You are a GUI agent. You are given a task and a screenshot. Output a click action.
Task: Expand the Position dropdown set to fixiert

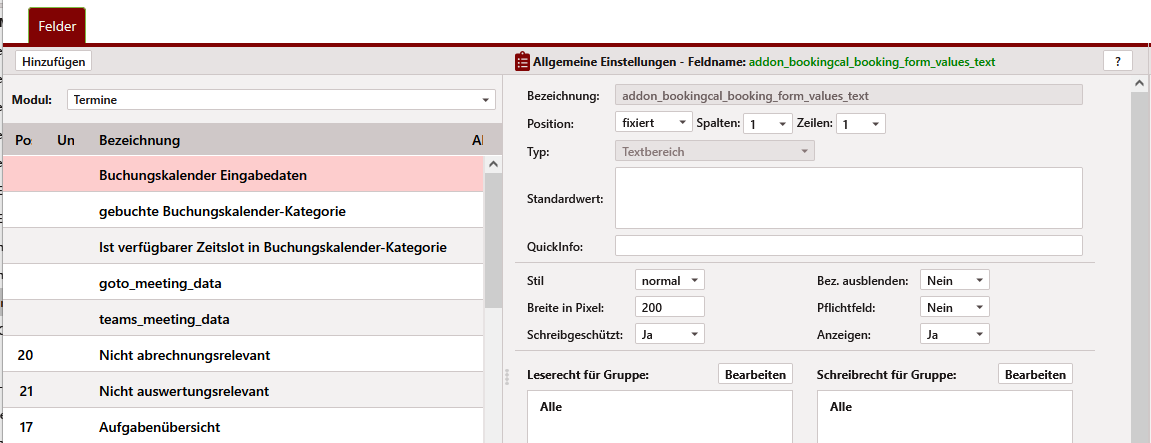tap(653, 123)
